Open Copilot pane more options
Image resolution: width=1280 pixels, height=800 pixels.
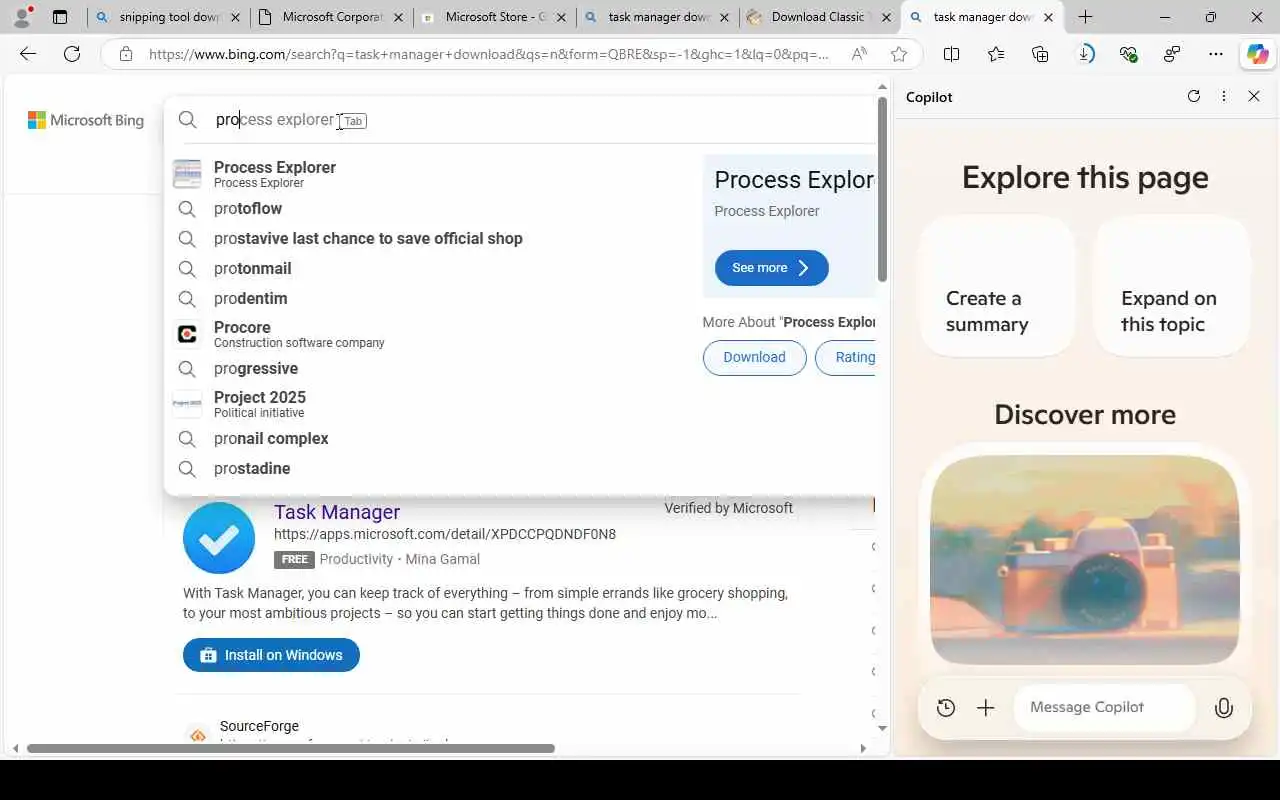[x=1224, y=96]
